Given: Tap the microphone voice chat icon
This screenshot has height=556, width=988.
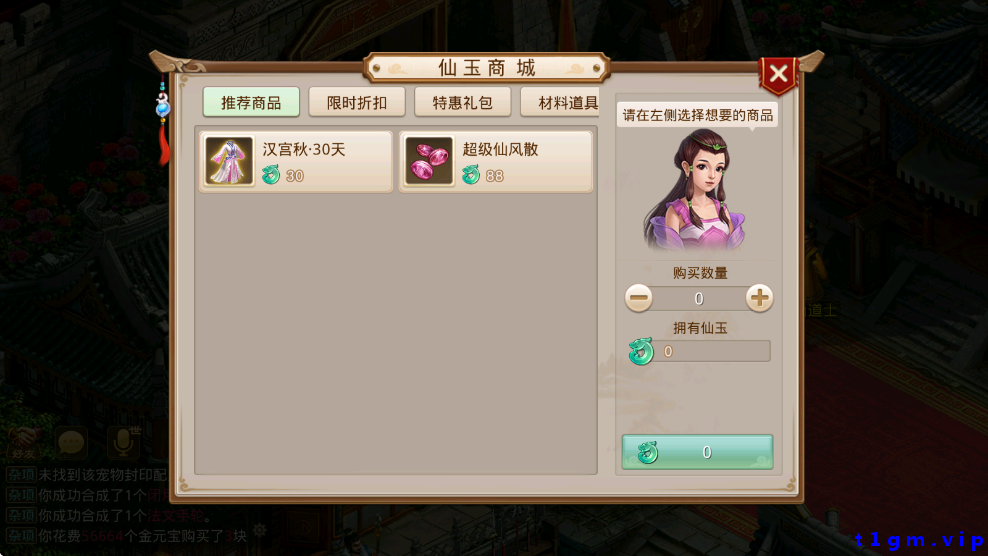Looking at the screenshot, I should pyautogui.click(x=123, y=443).
